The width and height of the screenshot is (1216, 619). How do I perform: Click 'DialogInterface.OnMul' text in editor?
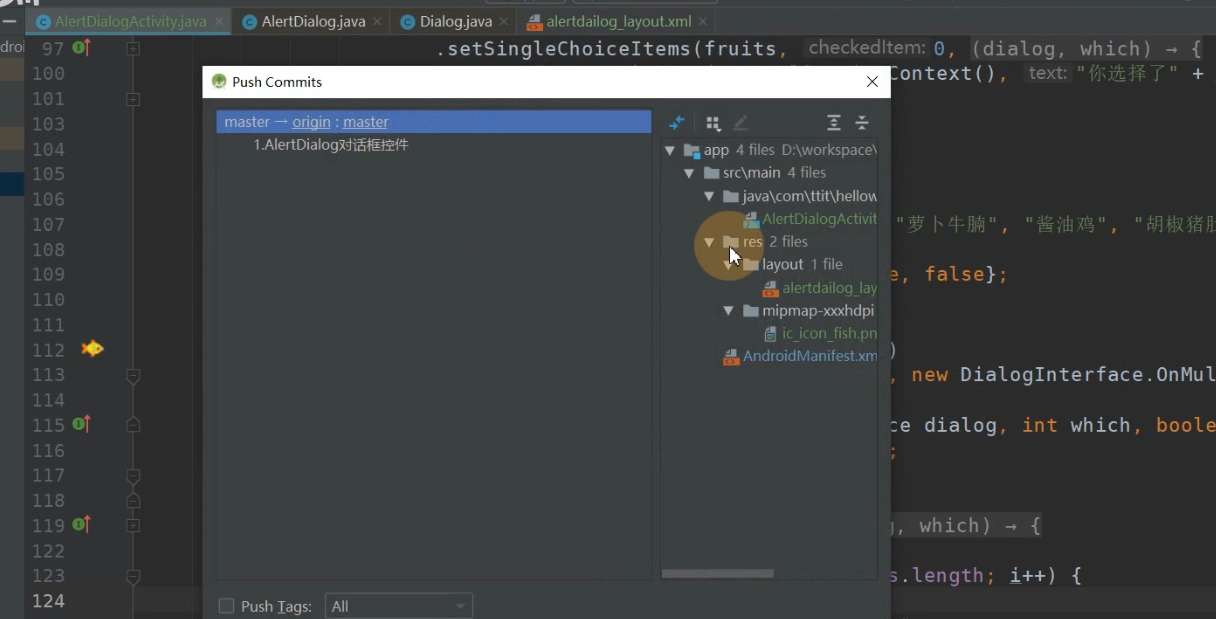(1088, 375)
